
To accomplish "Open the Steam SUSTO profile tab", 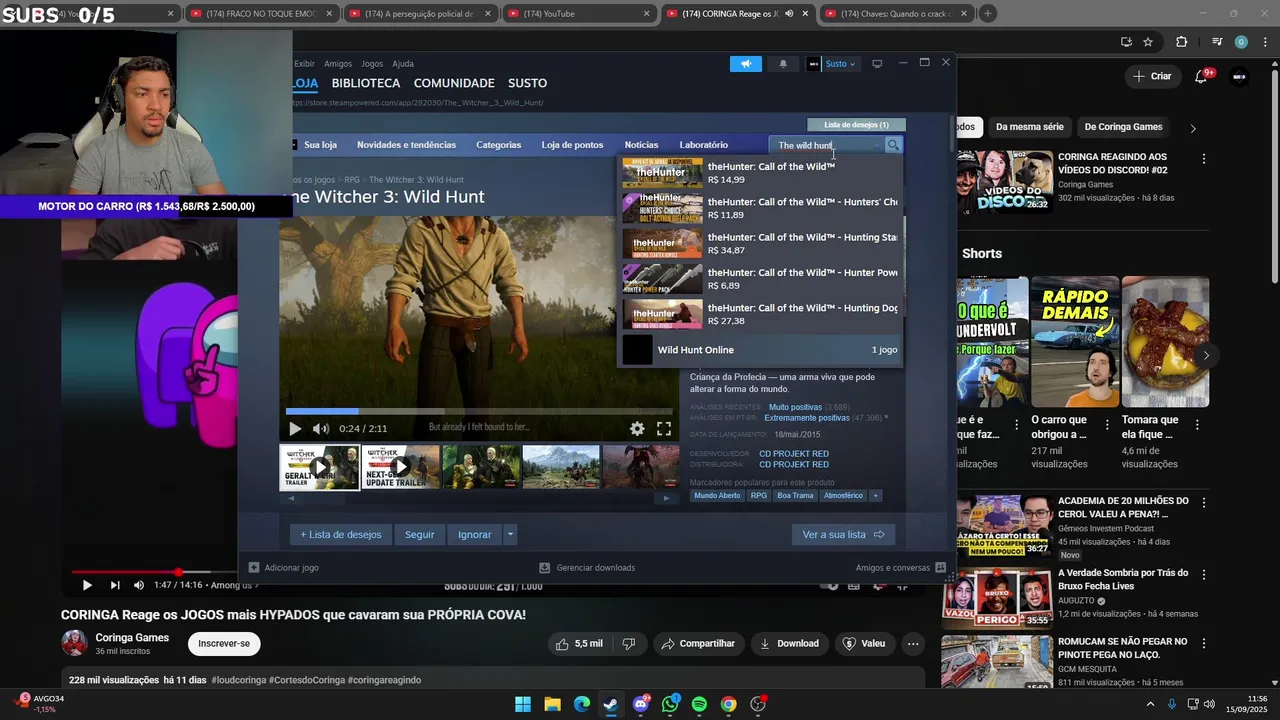I will click(527, 83).
